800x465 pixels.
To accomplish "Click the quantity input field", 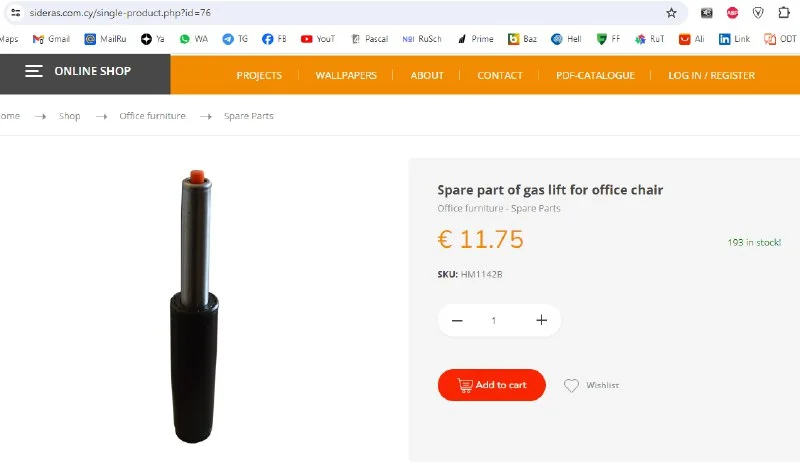I will tap(494, 320).
